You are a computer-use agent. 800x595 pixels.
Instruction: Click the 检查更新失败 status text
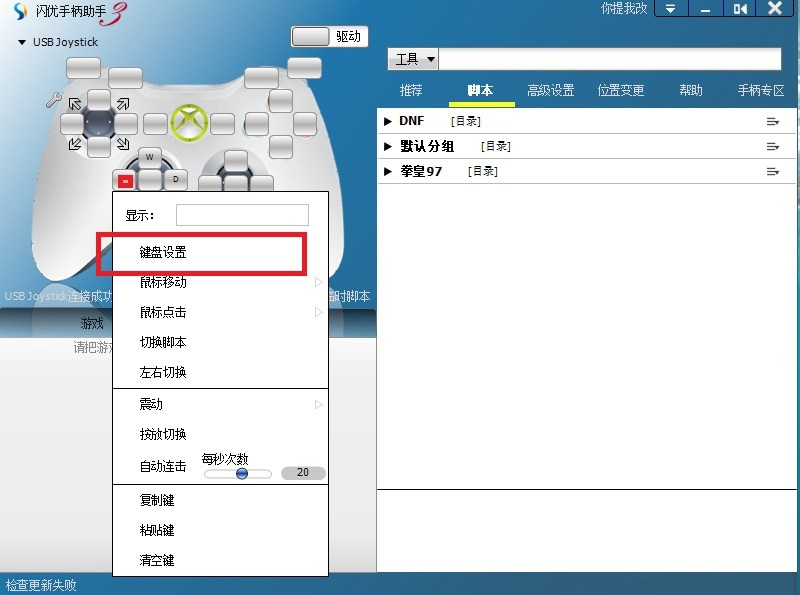41,585
